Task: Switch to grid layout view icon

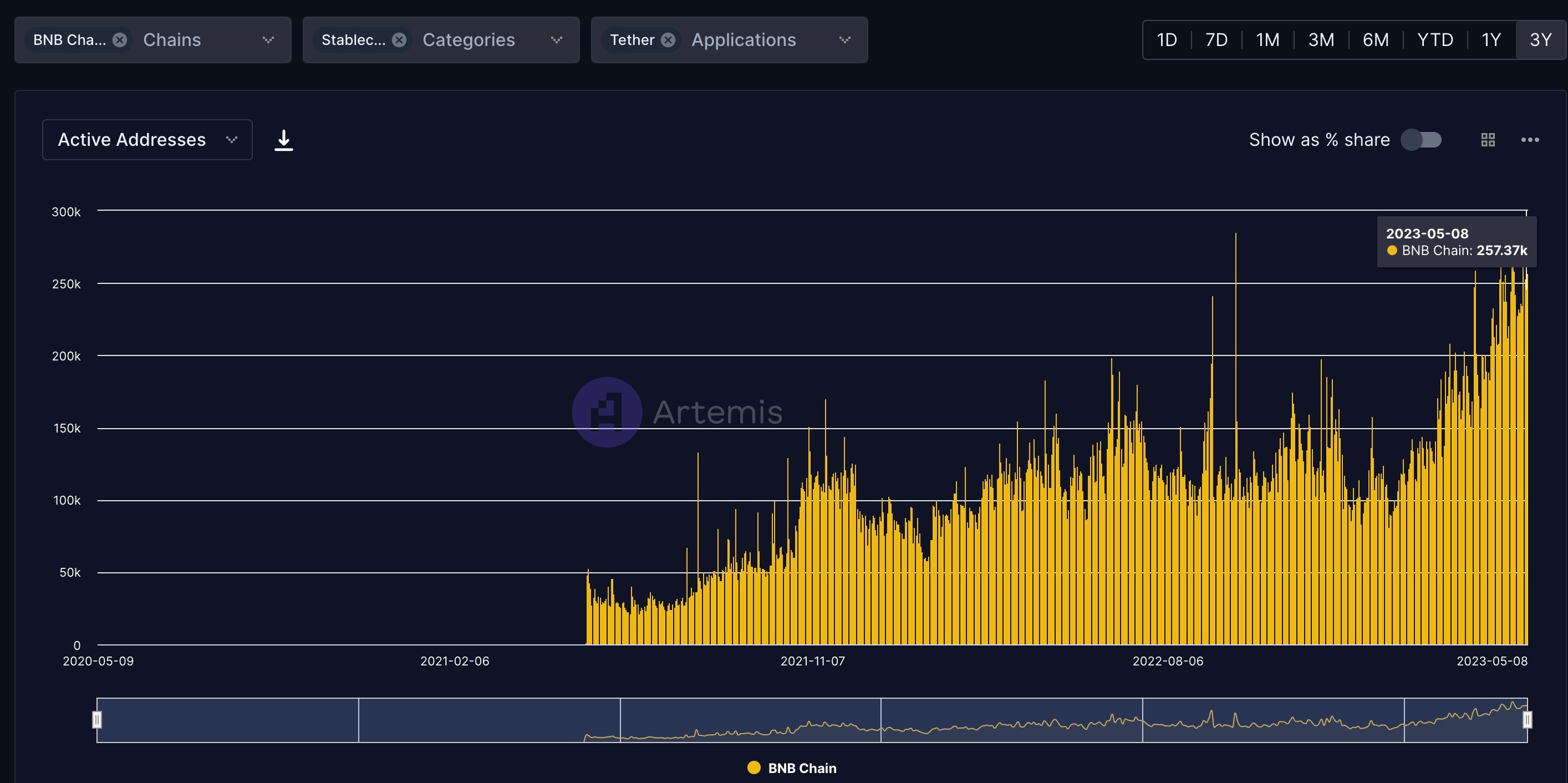Action: pyautogui.click(x=1488, y=139)
